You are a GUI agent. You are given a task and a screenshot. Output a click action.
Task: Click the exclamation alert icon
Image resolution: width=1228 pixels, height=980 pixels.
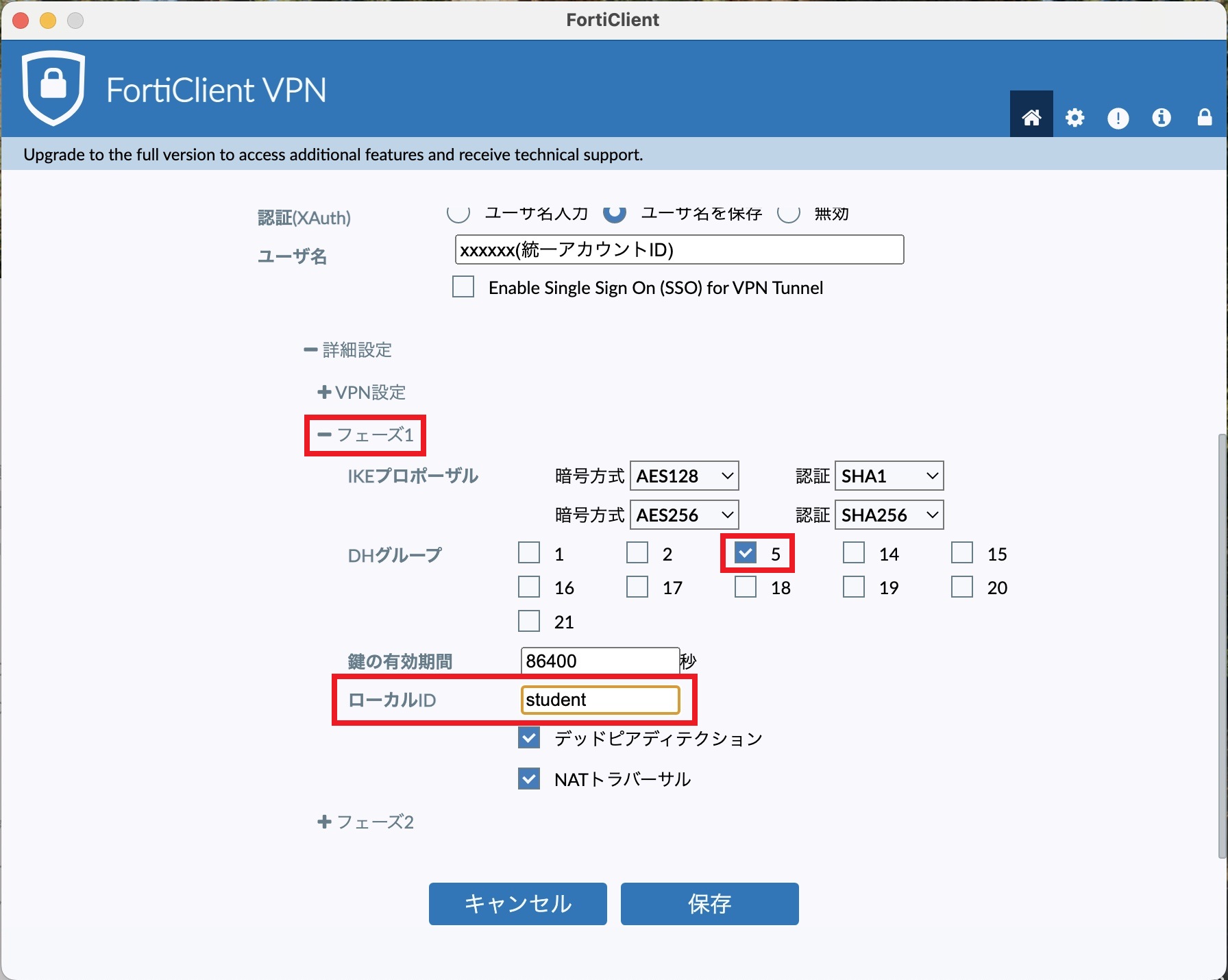pos(1118,118)
